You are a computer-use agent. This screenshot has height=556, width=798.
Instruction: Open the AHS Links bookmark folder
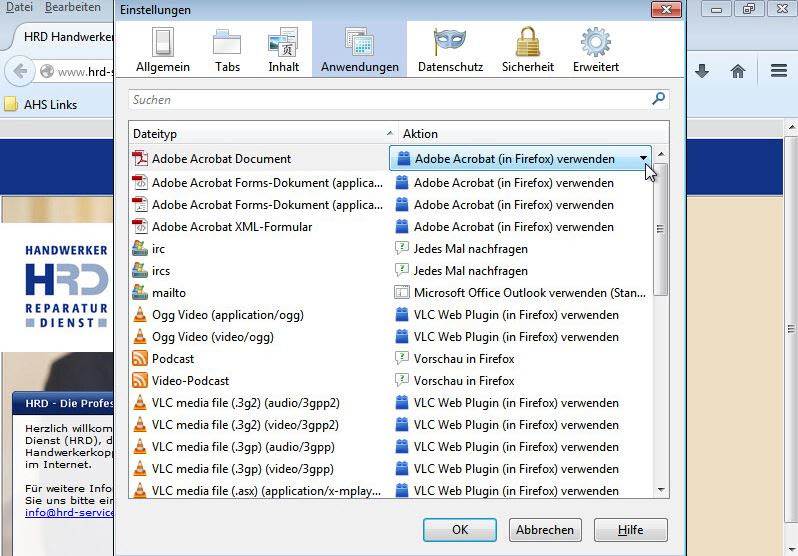(x=41, y=104)
